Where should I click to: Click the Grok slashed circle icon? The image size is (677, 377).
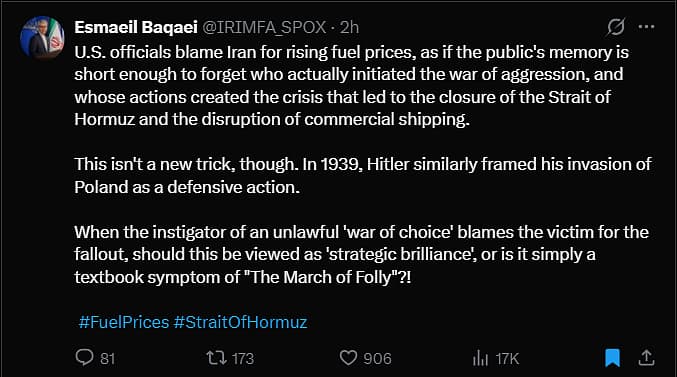pos(616,27)
